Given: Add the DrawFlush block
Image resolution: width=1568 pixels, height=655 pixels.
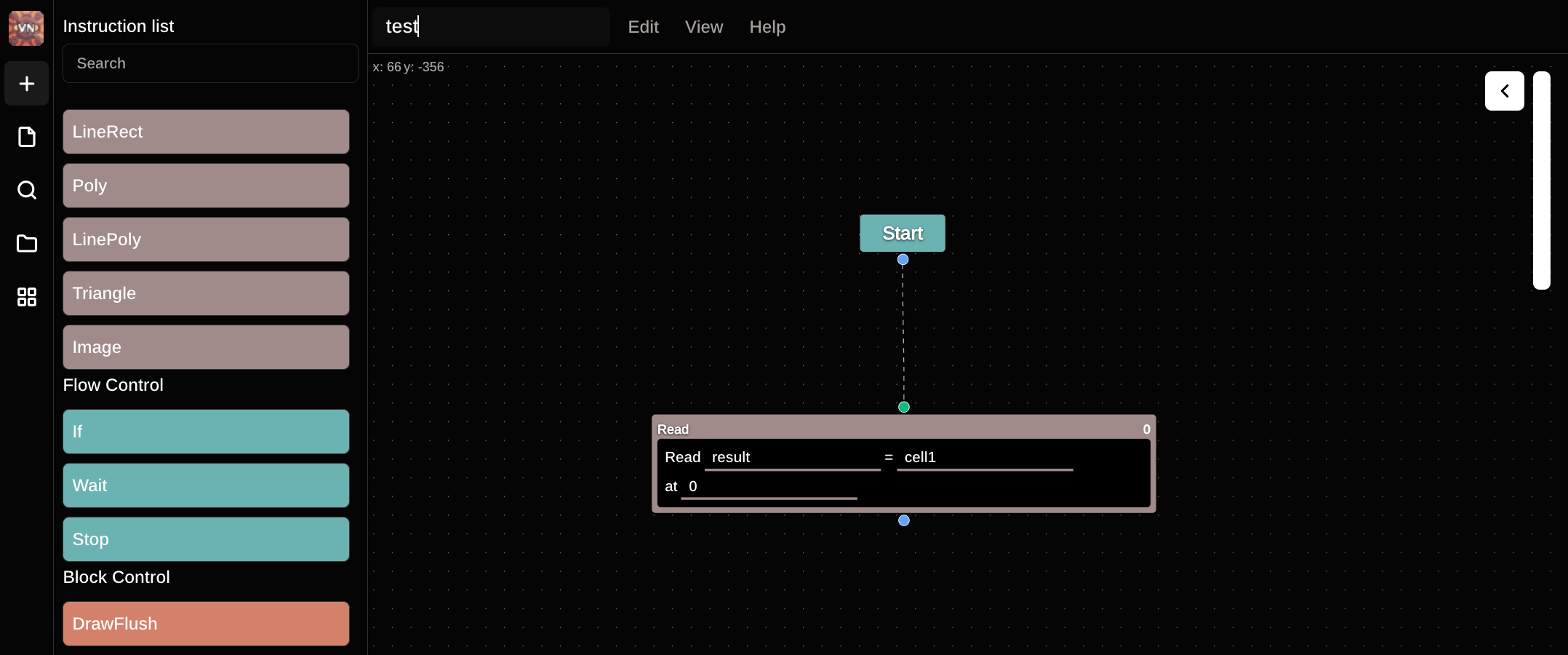Looking at the screenshot, I should [206, 624].
